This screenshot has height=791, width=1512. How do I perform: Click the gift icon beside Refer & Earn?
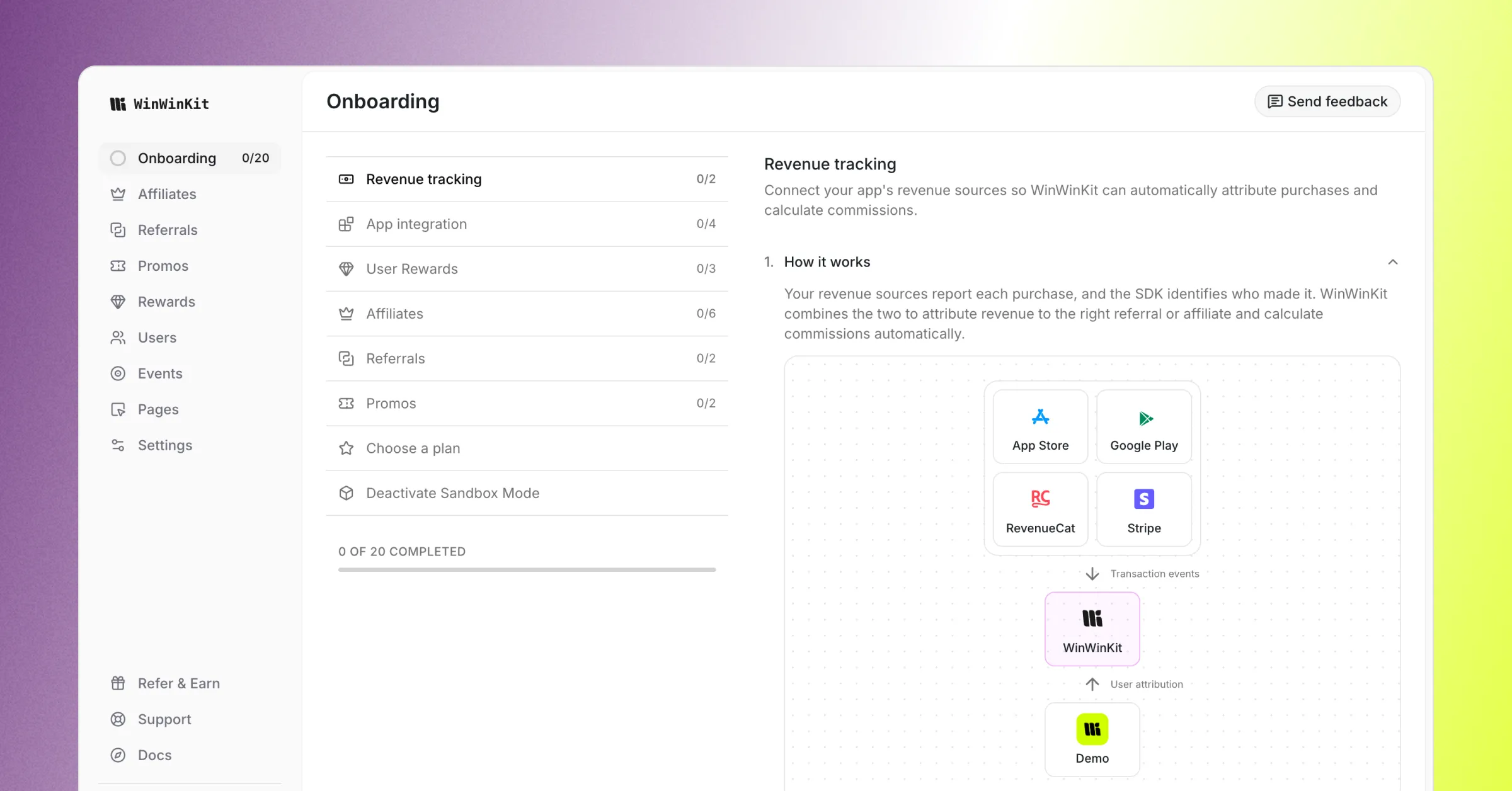point(118,683)
